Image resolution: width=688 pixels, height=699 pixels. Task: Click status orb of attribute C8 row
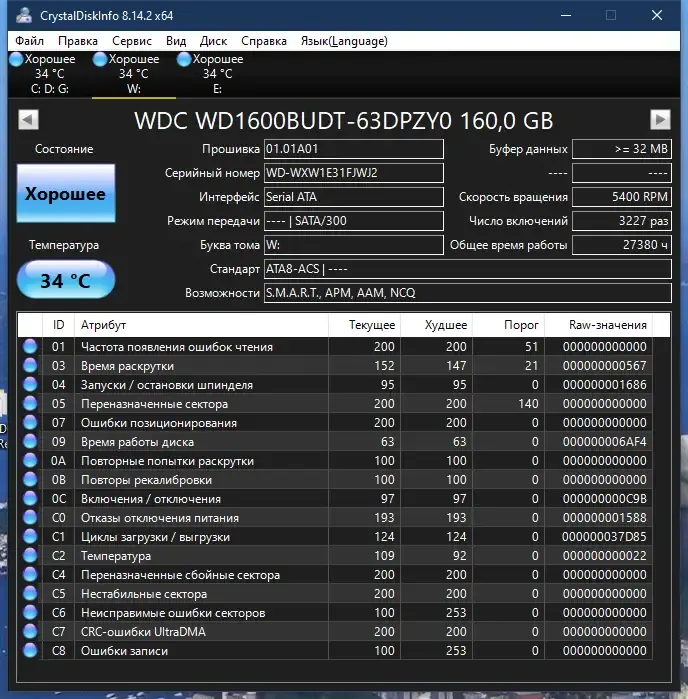30,650
